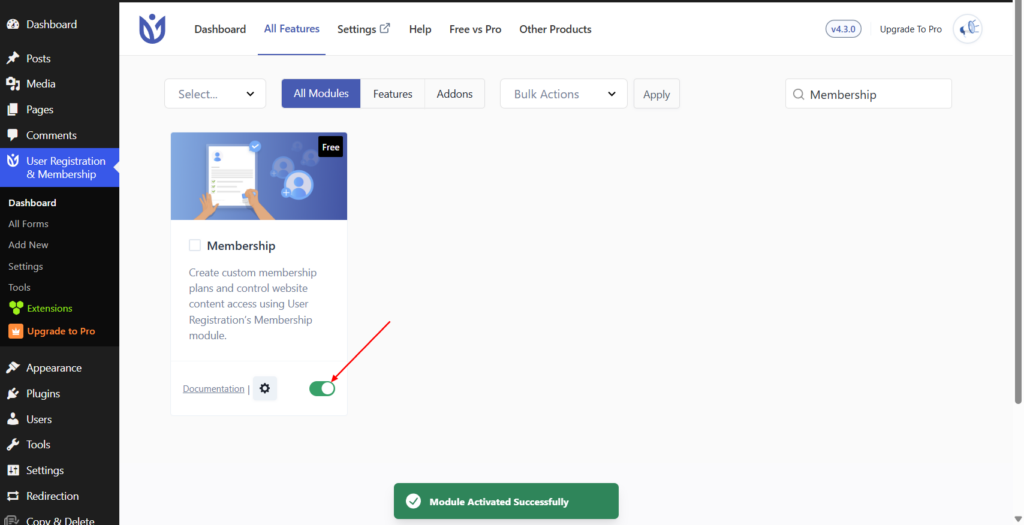Click the Free badge on Membership card
This screenshot has height=525, width=1024.
[330, 147]
